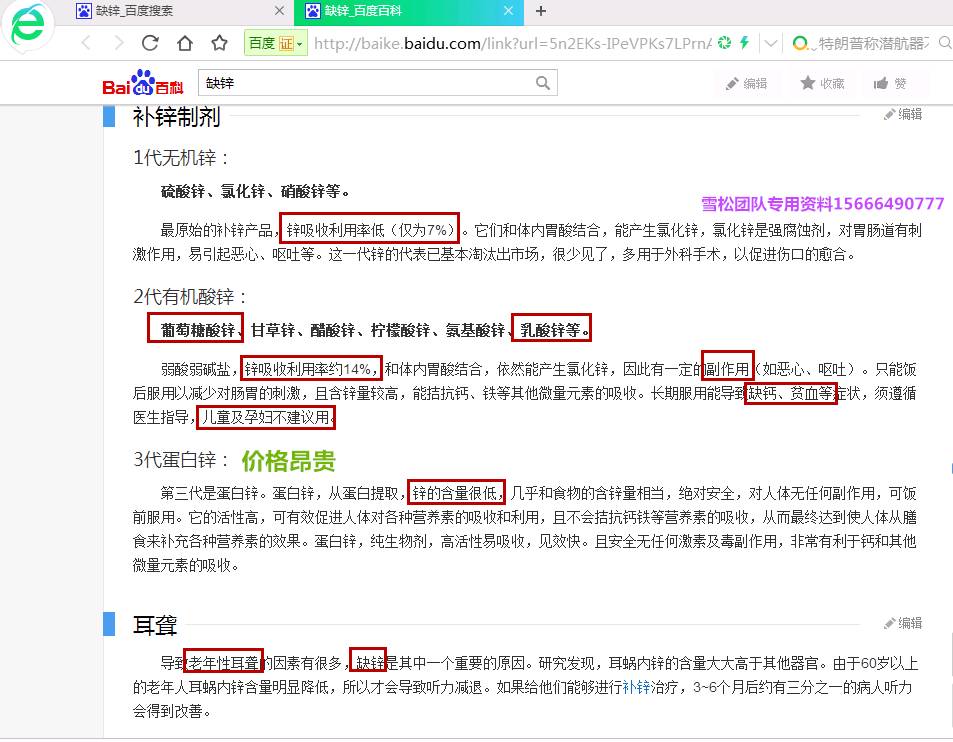The image size is (953, 742).
Task: Click the green lightning speed-mode icon
Action: (743, 43)
